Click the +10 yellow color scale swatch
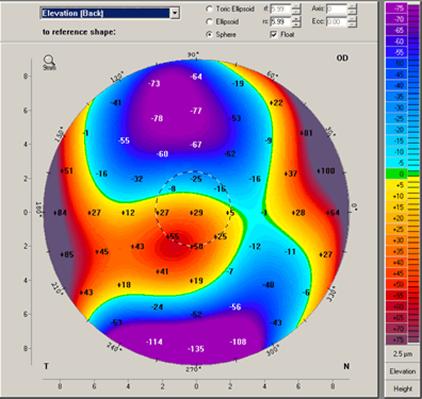The width and height of the screenshot is (422, 399). click(x=396, y=196)
